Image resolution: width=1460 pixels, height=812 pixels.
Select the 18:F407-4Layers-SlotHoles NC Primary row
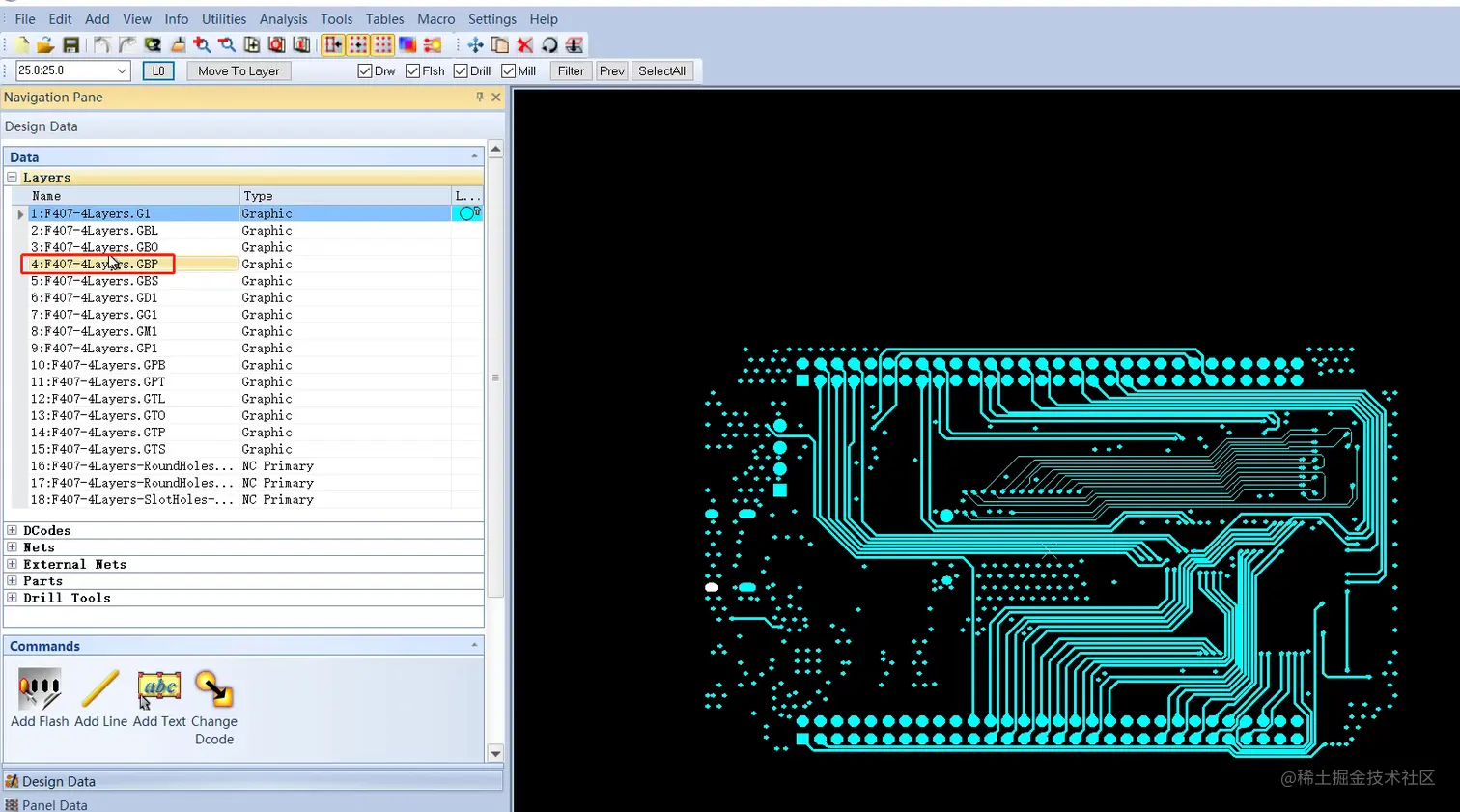point(246,500)
